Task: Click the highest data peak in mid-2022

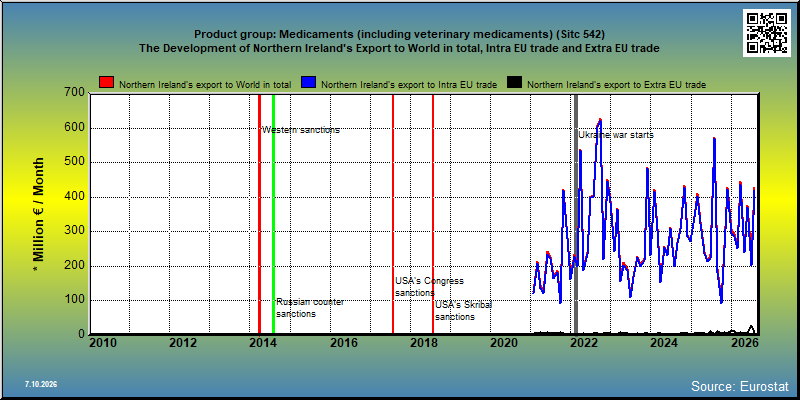Action: pos(599,120)
